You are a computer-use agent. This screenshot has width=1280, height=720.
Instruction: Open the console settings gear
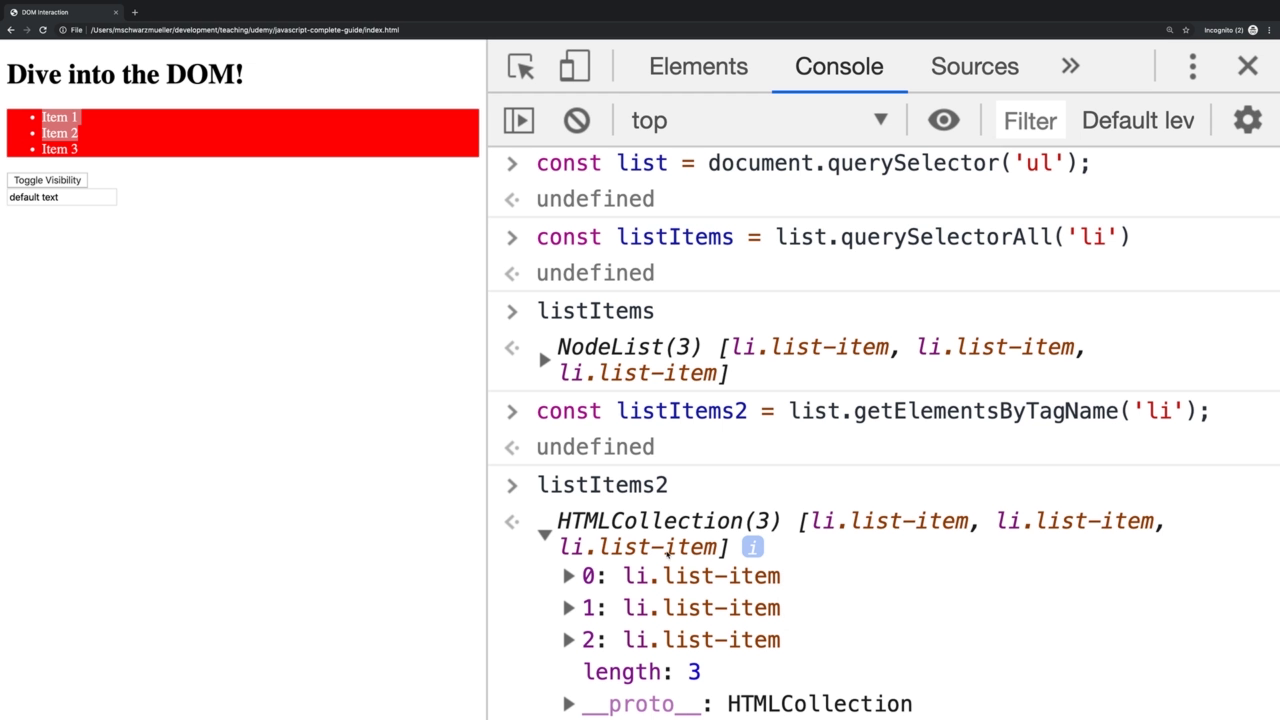tap(1247, 121)
